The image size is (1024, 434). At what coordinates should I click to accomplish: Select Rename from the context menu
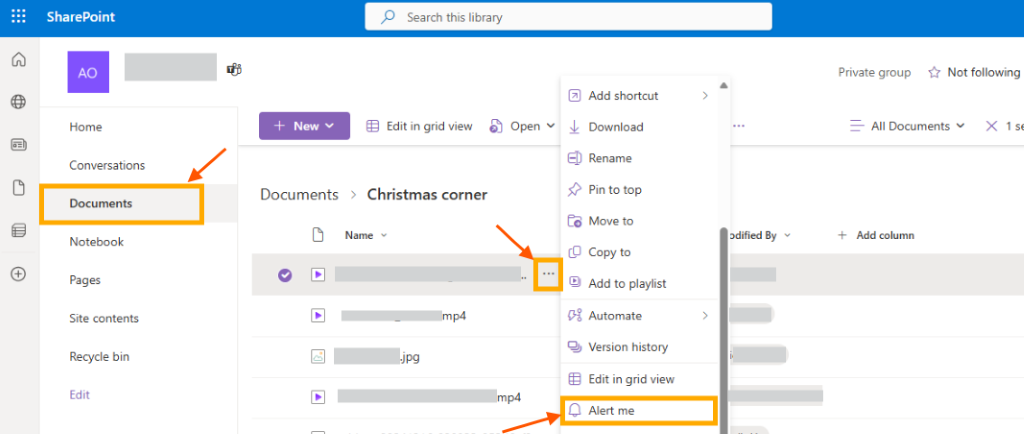point(639,158)
